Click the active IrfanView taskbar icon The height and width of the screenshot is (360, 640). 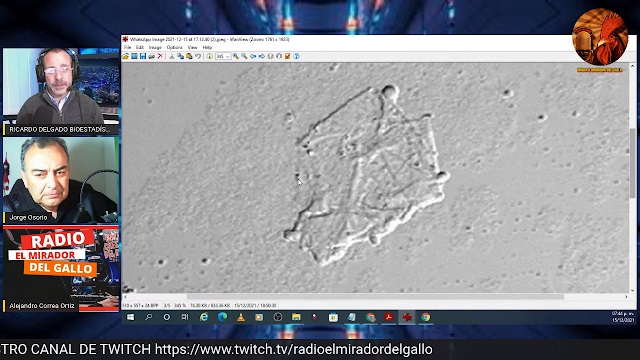407,317
